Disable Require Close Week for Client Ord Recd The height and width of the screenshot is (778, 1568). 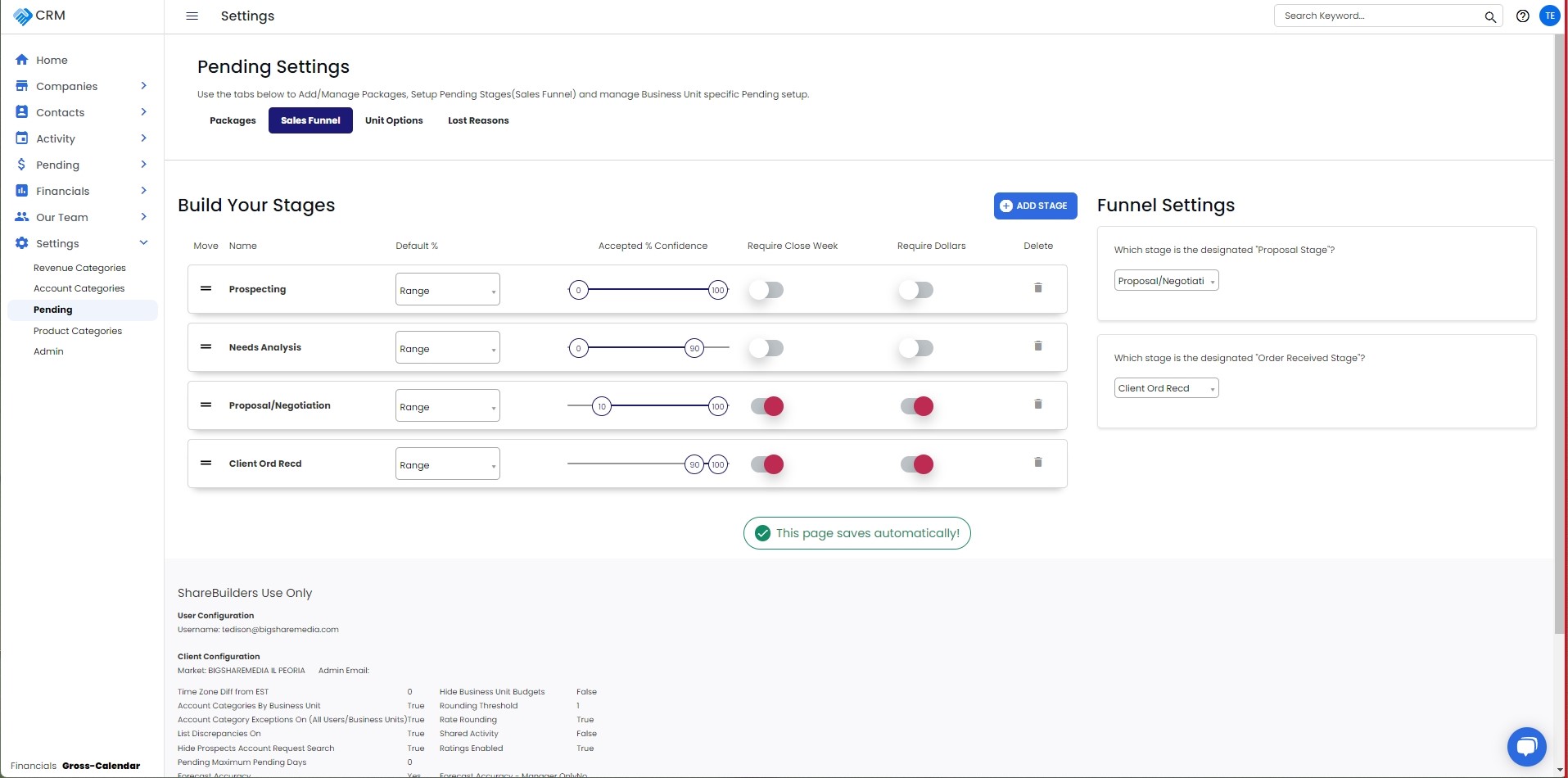tap(767, 464)
